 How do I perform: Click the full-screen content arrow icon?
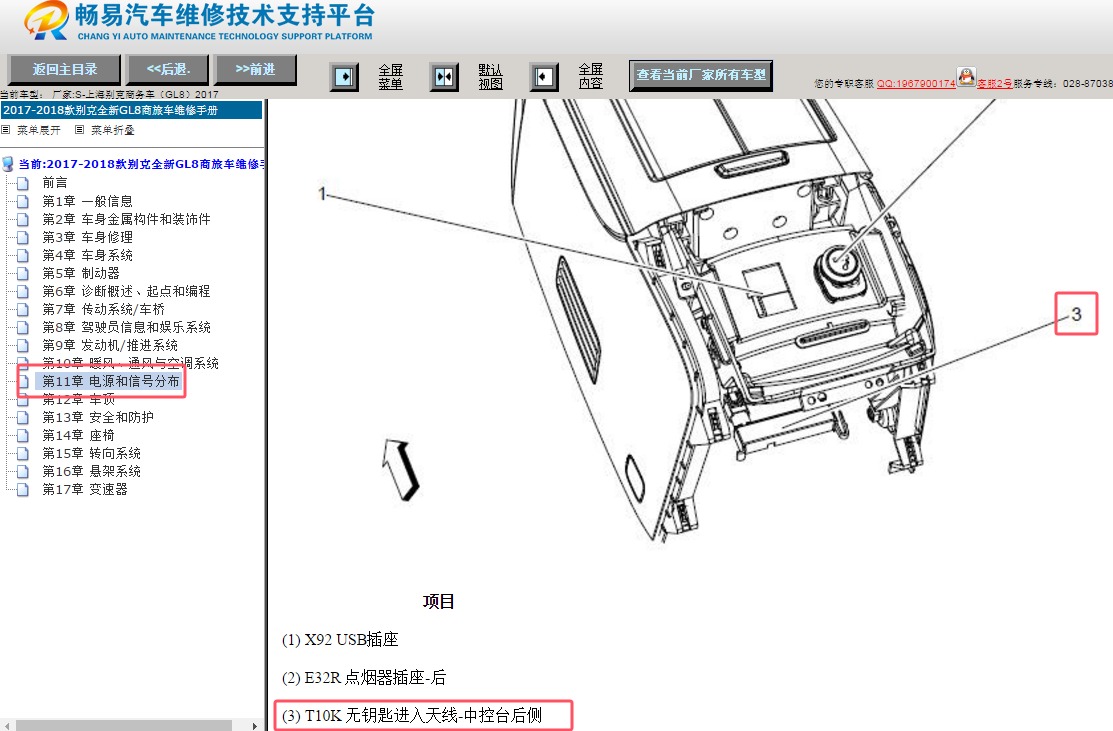[544, 76]
